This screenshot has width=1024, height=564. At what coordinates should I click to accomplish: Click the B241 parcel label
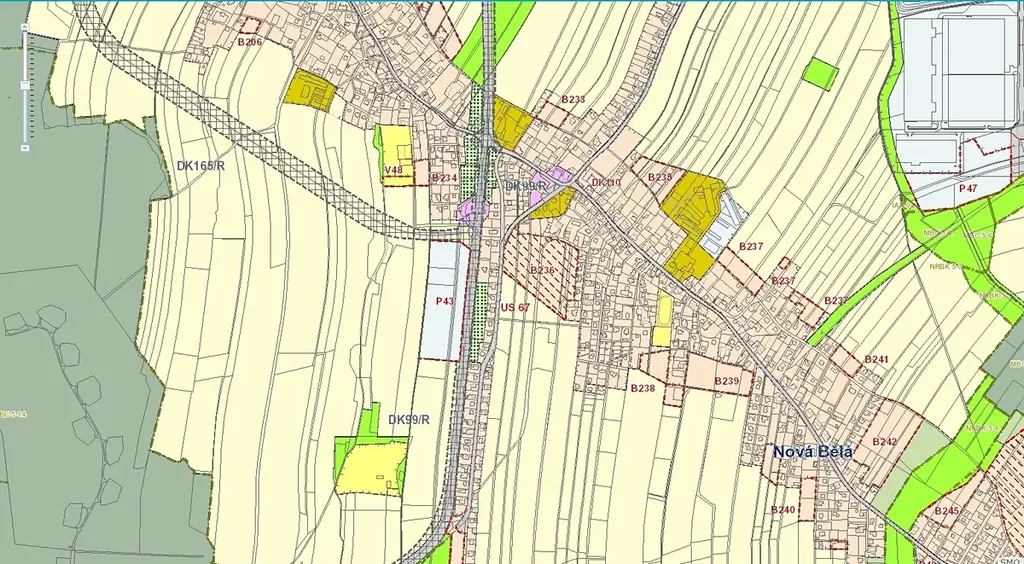tap(876, 359)
